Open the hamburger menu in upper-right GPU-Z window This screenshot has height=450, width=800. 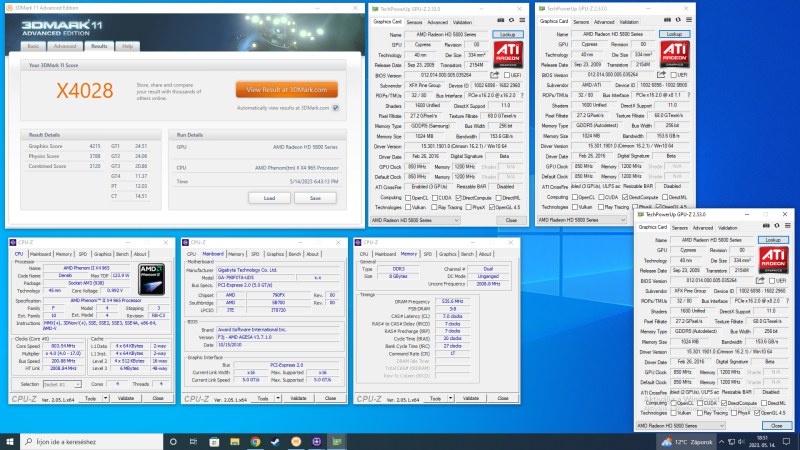coord(689,20)
